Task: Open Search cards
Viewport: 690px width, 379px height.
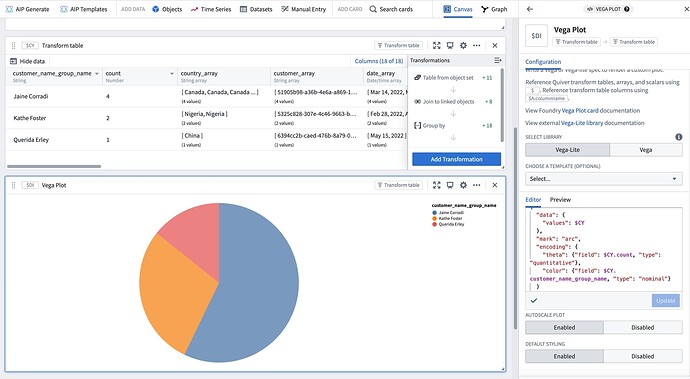Action: 391,9
